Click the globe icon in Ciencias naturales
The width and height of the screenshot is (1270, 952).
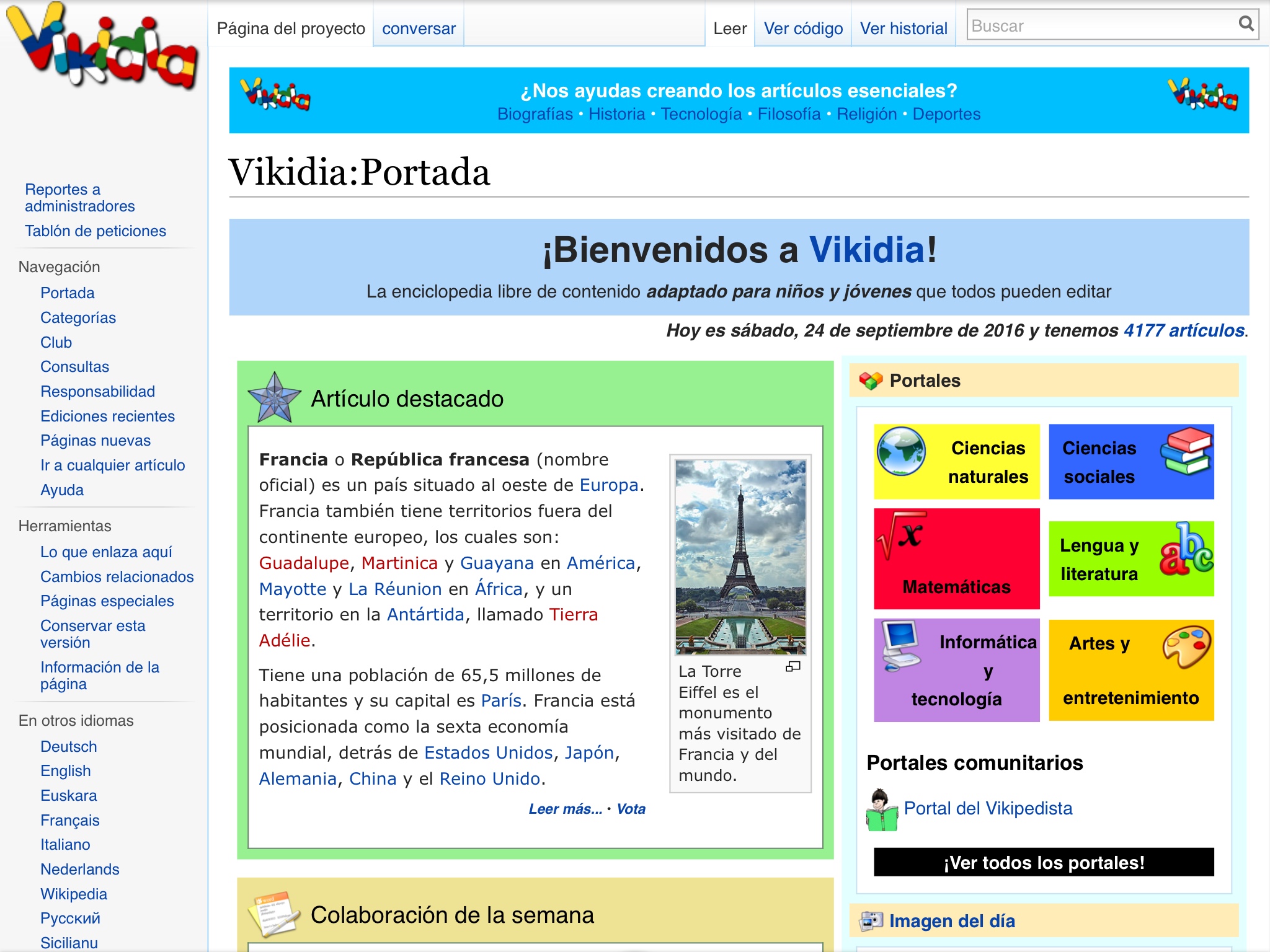coord(901,451)
